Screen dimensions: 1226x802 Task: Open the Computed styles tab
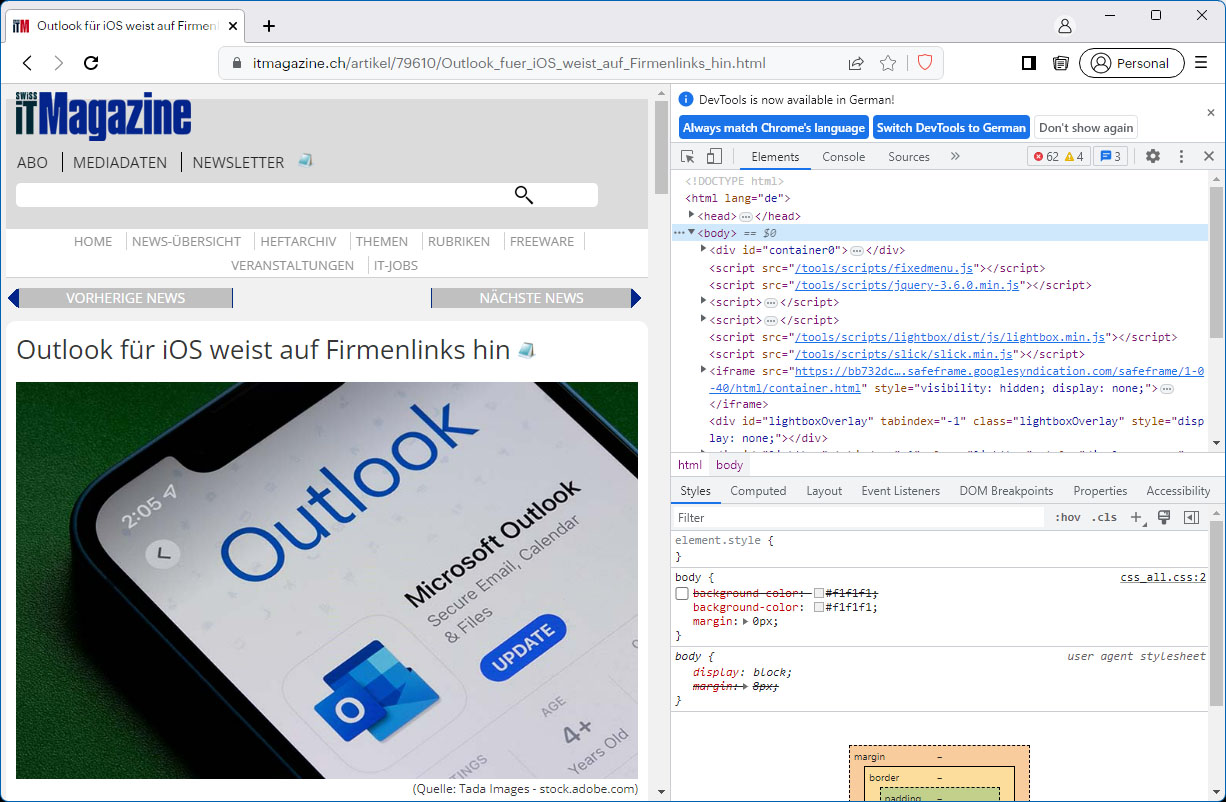point(758,491)
